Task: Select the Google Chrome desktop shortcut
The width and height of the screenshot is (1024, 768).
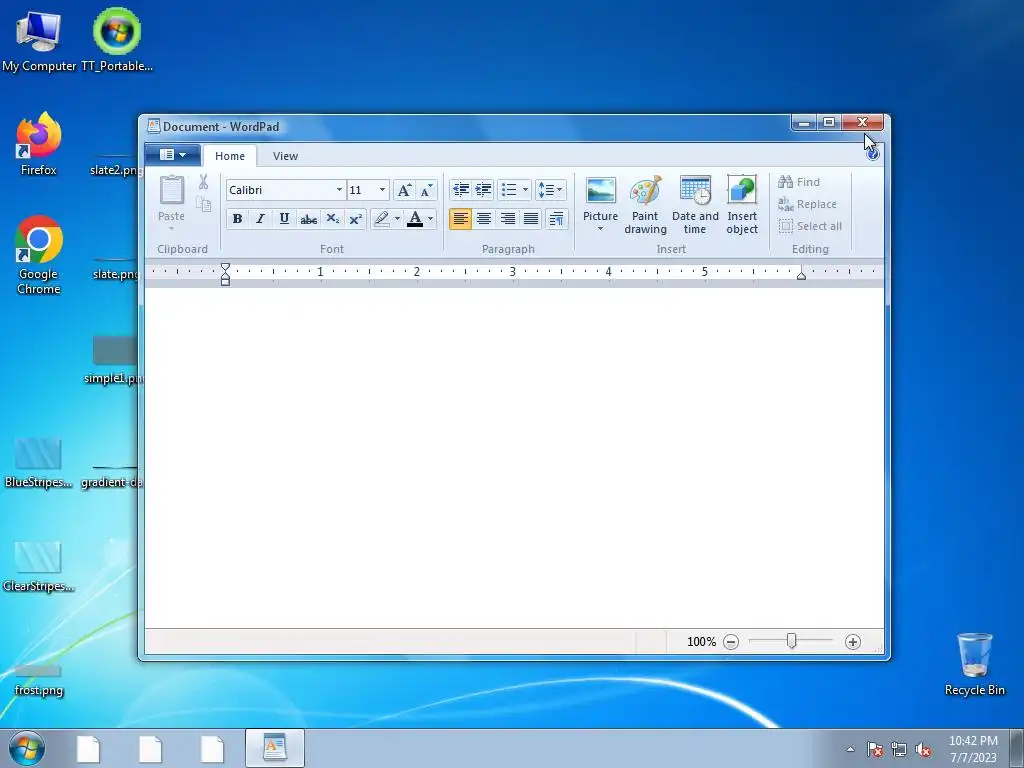Action: [39, 255]
